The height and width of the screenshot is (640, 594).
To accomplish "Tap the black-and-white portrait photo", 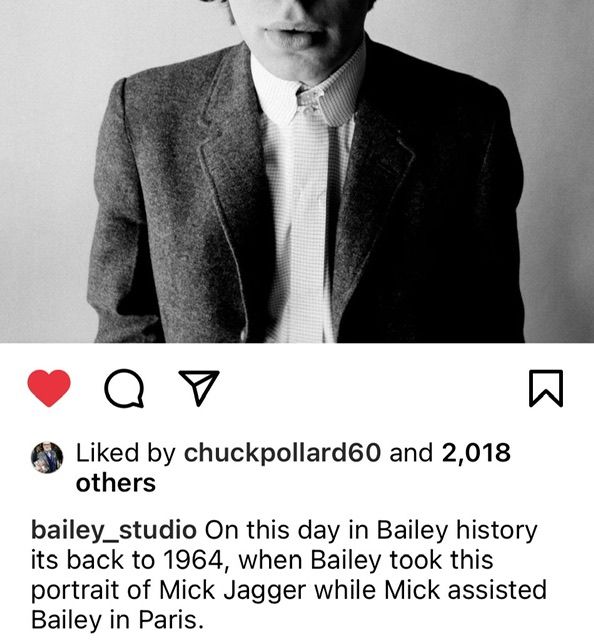I will coord(297,171).
